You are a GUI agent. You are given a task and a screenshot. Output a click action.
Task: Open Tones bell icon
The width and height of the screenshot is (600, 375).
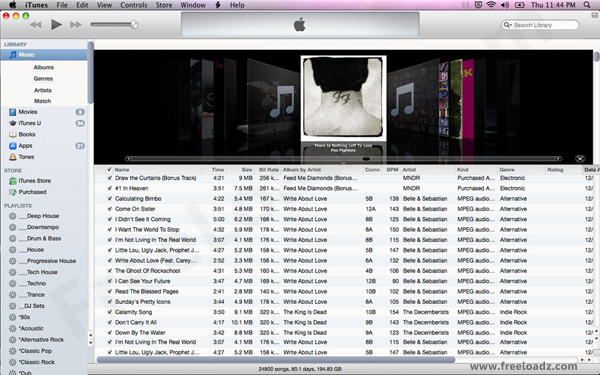point(13,157)
